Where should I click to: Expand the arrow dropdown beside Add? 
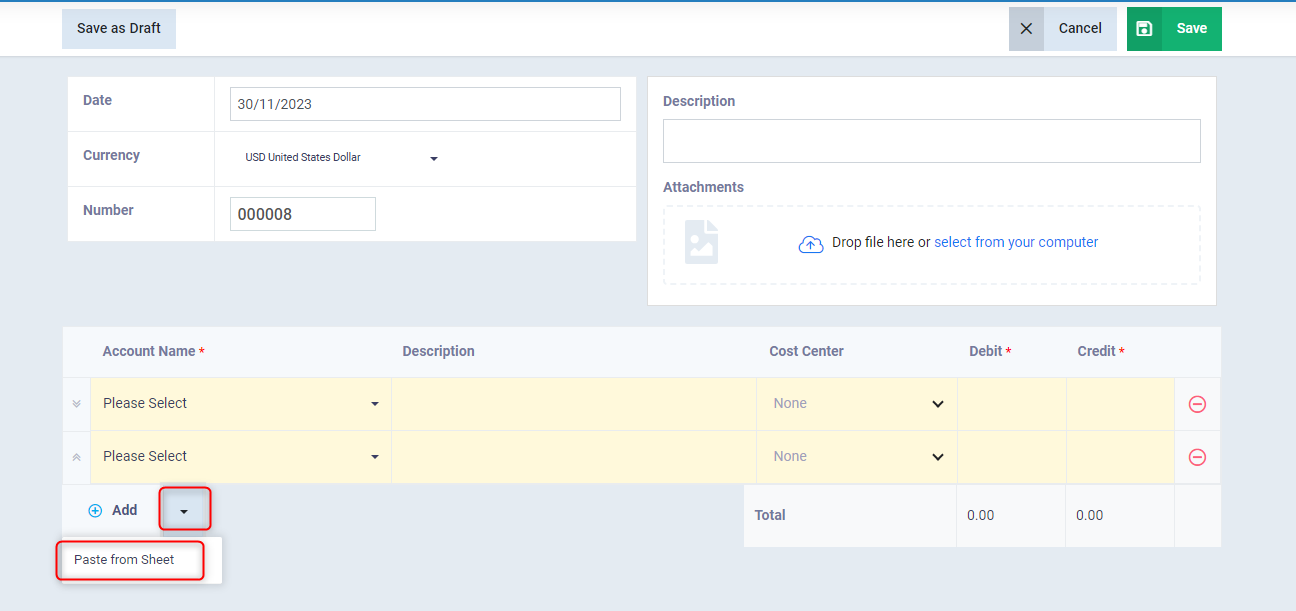coord(184,510)
